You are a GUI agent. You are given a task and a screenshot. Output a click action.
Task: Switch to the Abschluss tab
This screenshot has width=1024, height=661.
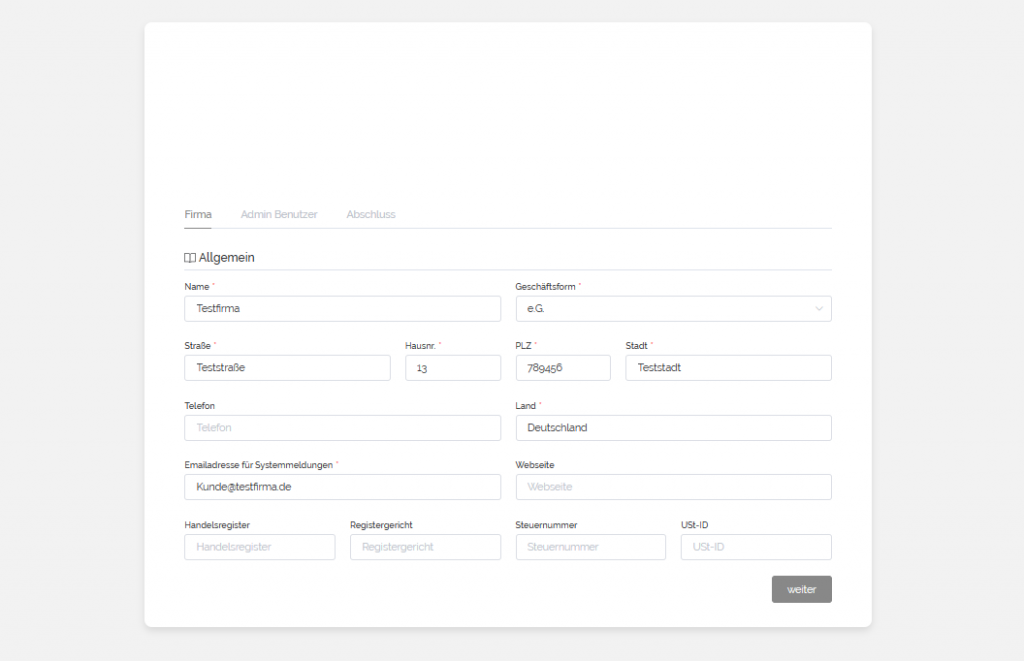tap(371, 215)
